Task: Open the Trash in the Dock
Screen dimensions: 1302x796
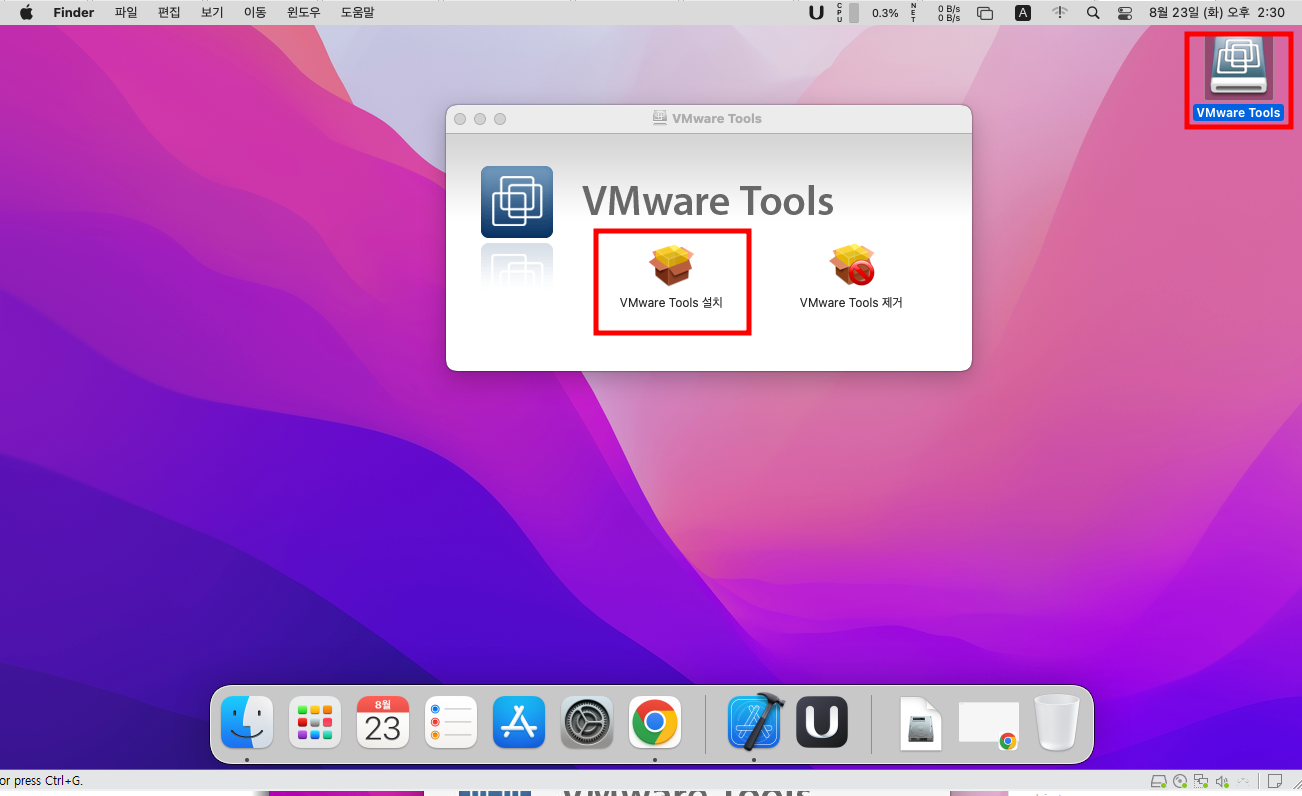Action: click(x=1057, y=722)
